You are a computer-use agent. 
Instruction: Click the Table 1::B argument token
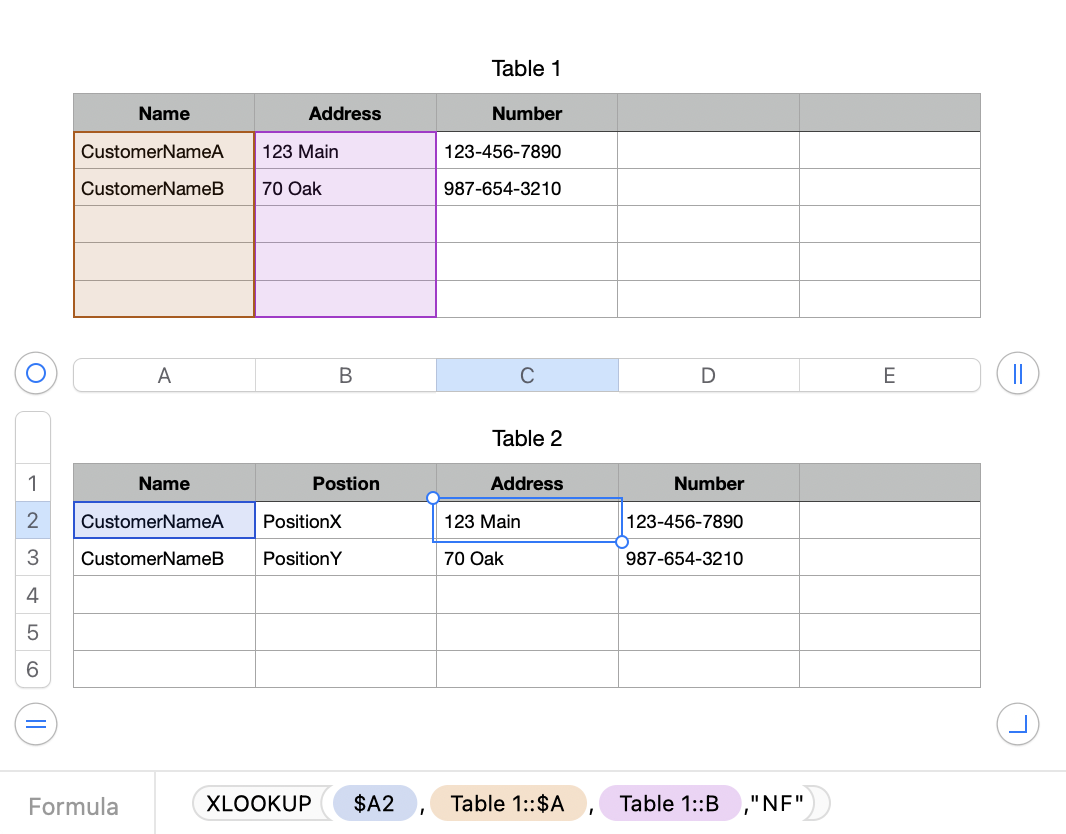pos(670,802)
